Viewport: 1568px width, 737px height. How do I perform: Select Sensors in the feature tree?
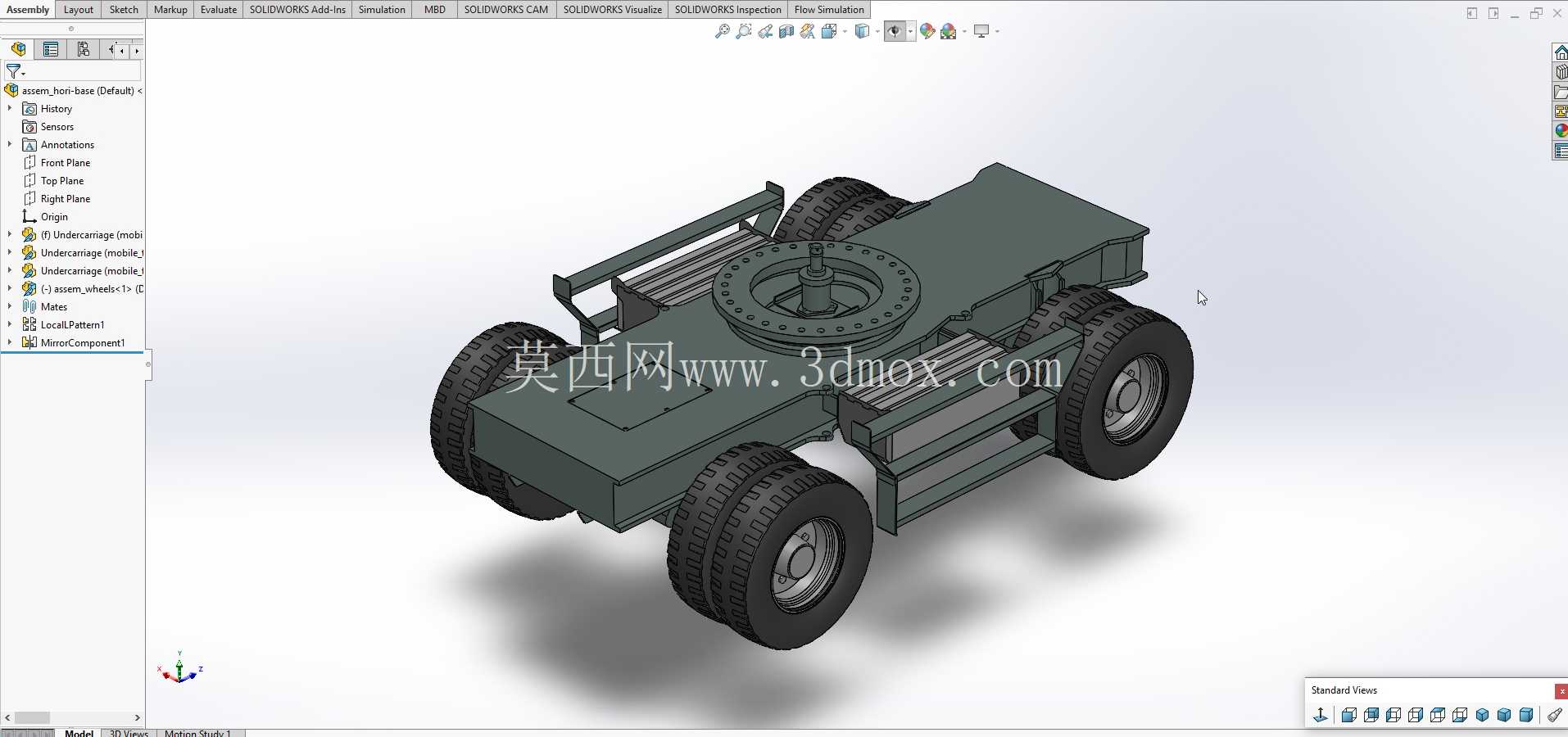coord(48,126)
